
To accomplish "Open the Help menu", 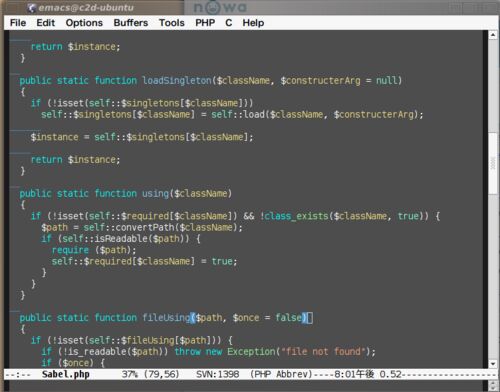I will (x=253, y=23).
